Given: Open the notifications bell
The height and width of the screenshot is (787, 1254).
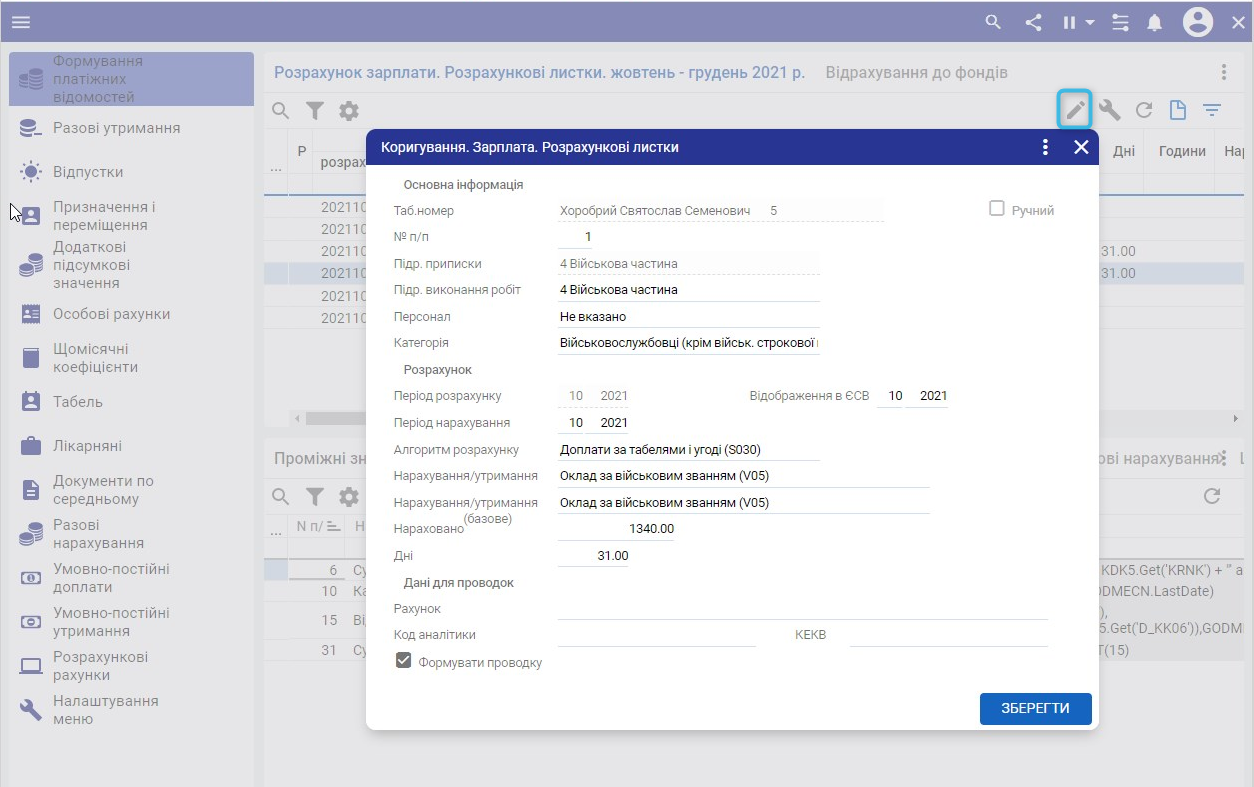Looking at the screenshot, I should tap(1155, 22).
